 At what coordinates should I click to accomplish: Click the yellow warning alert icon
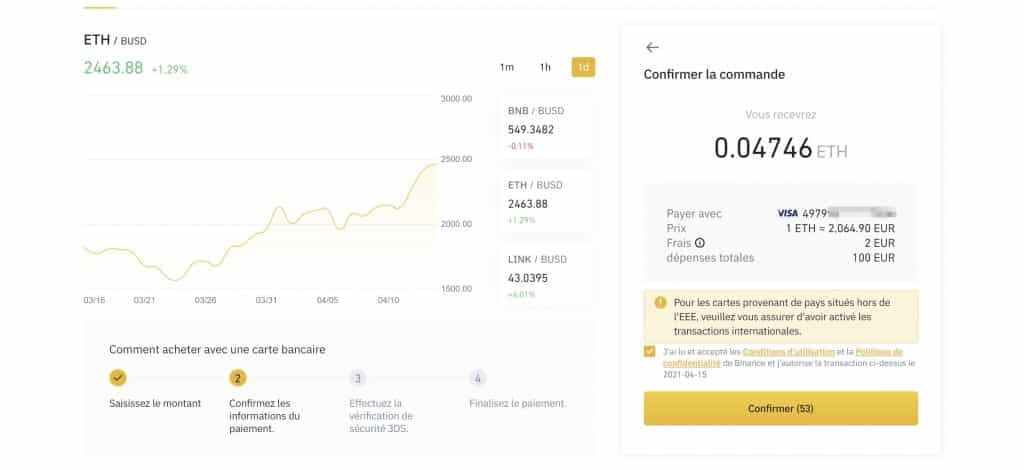[660, 303]
